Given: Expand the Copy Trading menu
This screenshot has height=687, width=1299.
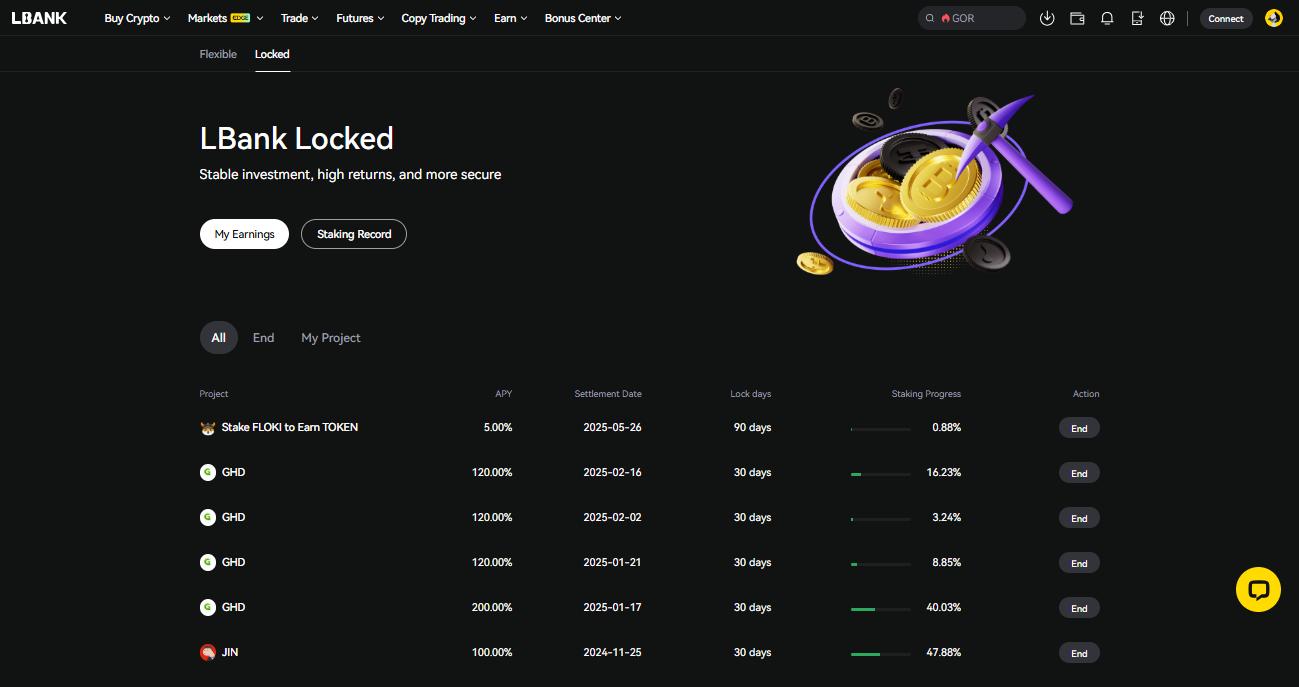Looking at the screenshot, I should [x=433, y=17].
